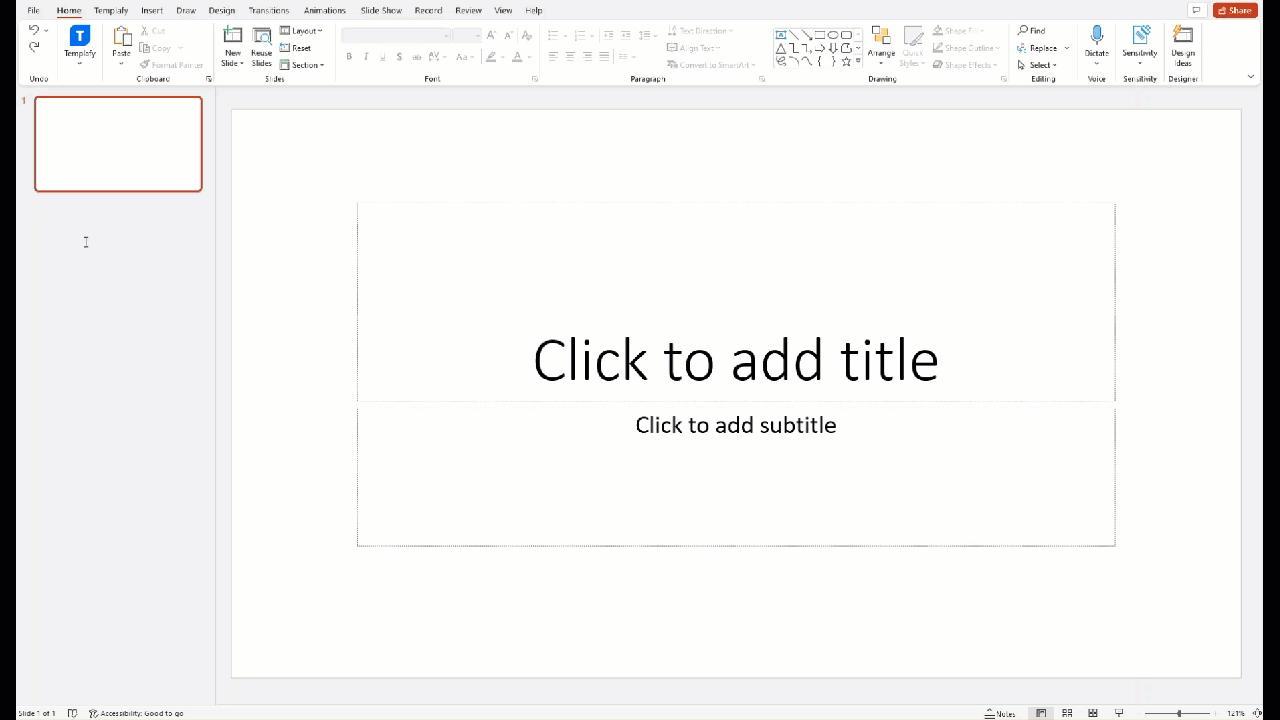Start Dictate with the microphone icon
Image resolution: width=1280 pixels, height=720 pixels.
pyautogui.click(x=1097, y=38)
